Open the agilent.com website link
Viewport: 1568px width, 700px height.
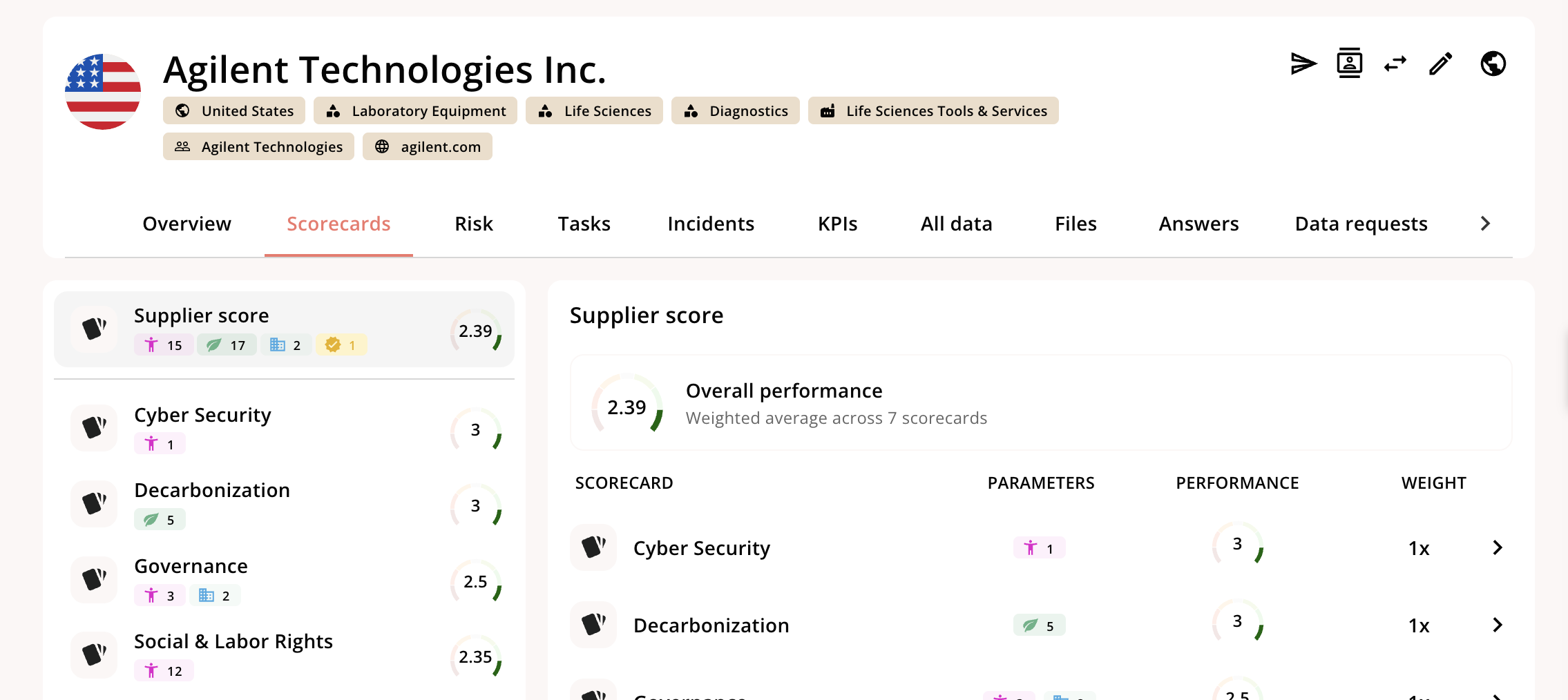coord(428,146)
